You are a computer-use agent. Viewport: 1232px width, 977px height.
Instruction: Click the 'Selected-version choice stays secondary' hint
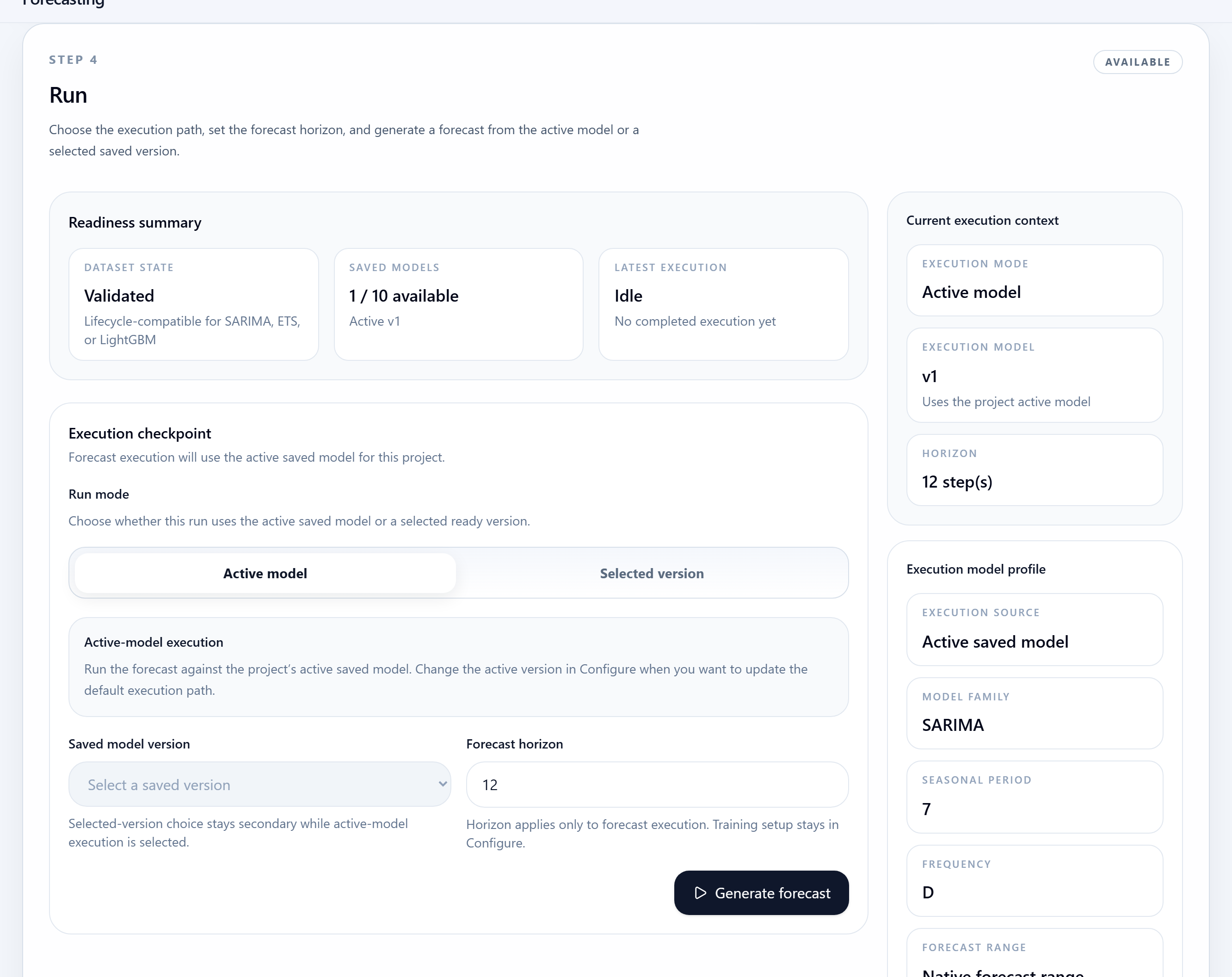pyautogui.click(x=238, y=832)
